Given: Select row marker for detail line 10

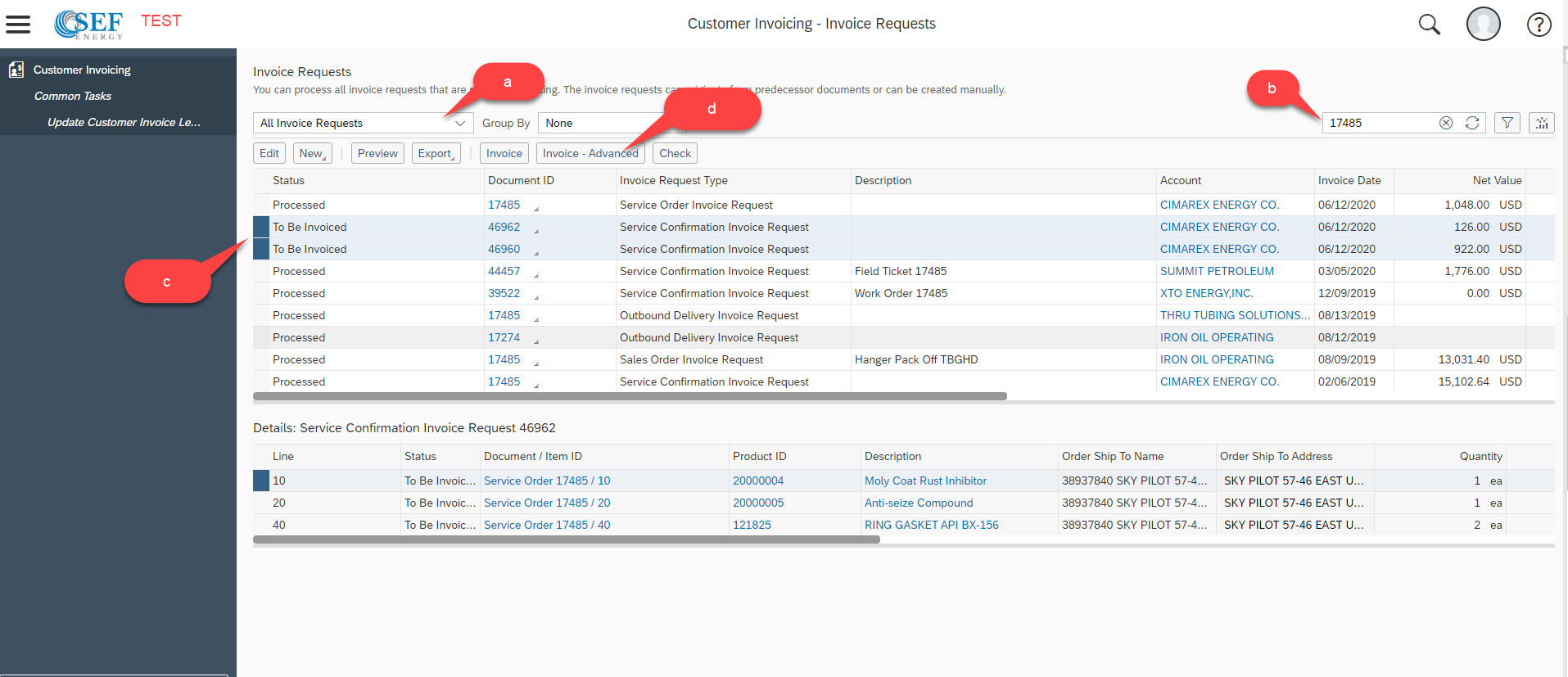Looking at the screenshot, I should pyautogui.click(x=261, y=481).
